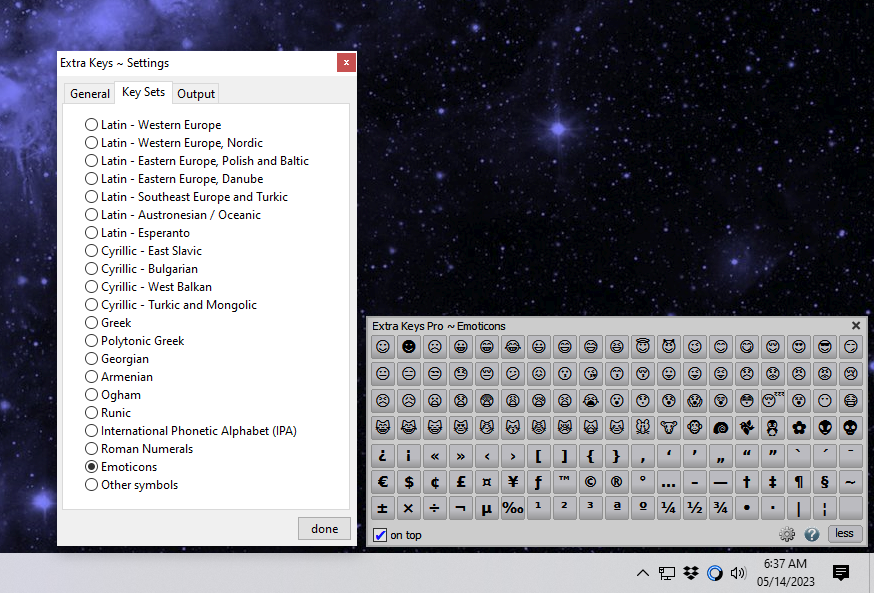Show hidden tray icons chevron
The width and height of the screenshot is (874, 593).
[643, 573]
